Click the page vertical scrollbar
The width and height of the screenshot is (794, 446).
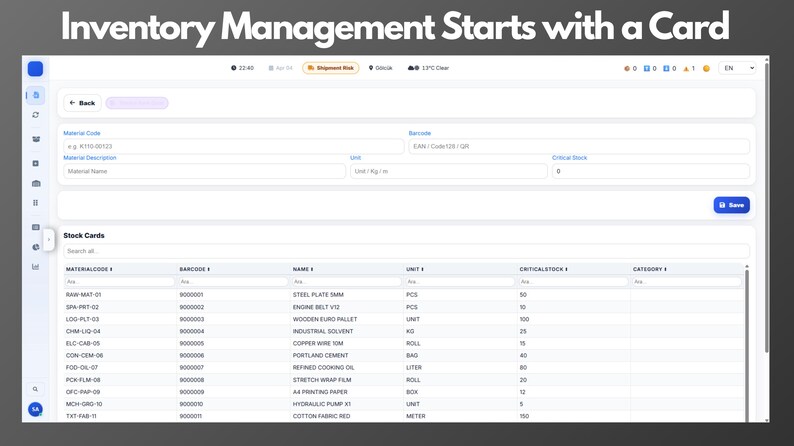[767, 208]
